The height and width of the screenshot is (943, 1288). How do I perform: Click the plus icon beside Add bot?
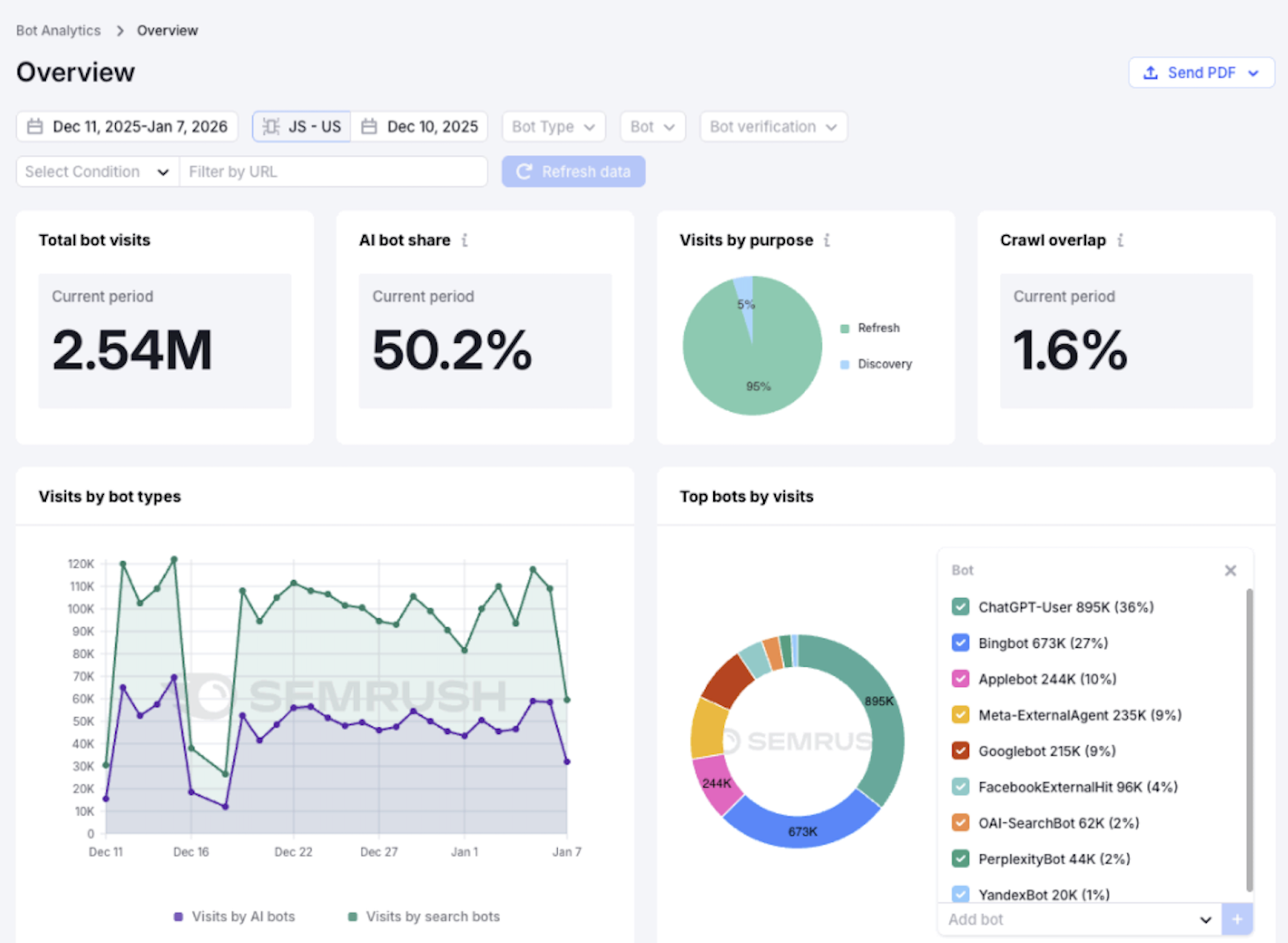(x=1239, y=919)
